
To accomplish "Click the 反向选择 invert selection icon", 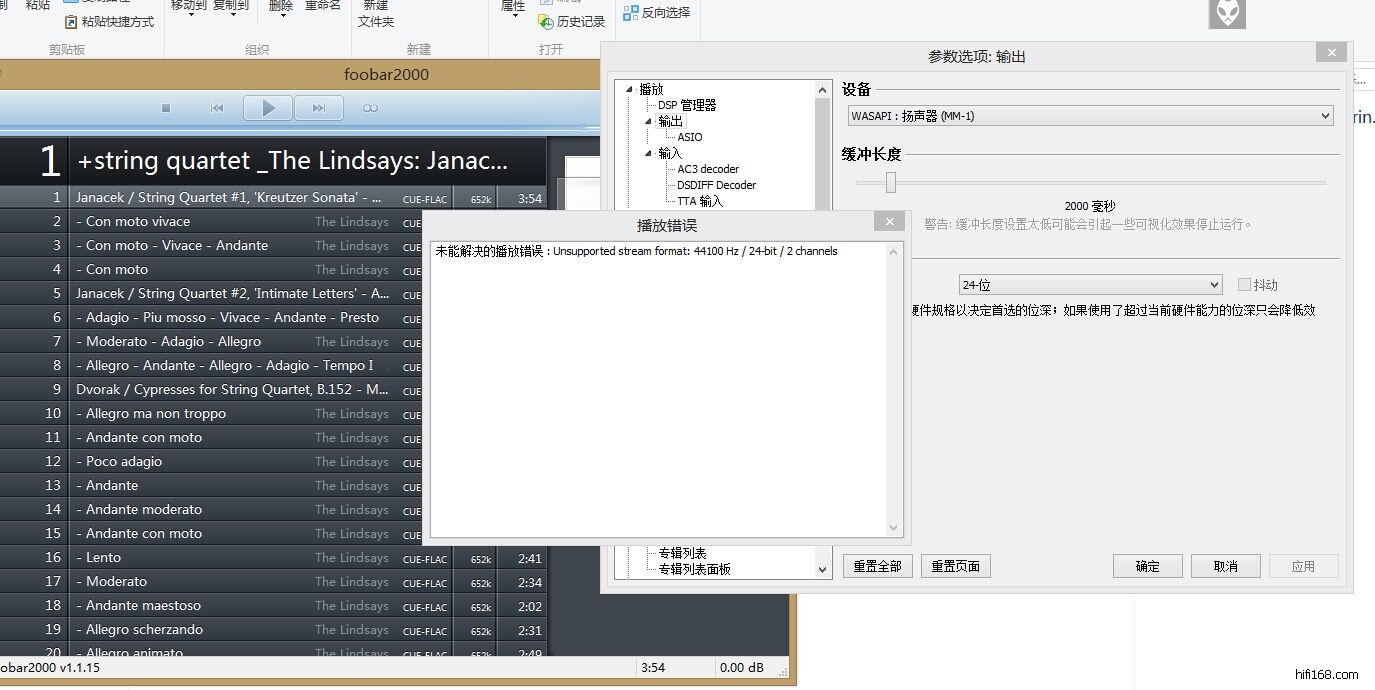I will point(631,13).
